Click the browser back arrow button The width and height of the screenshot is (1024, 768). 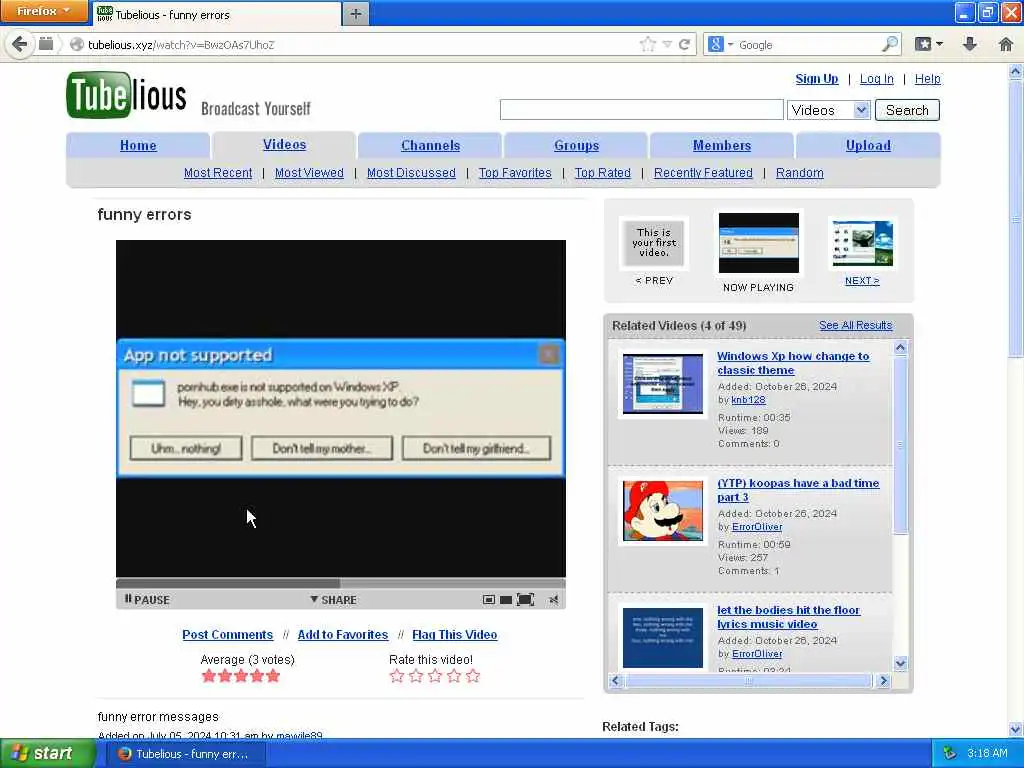[x=20, y=44]
